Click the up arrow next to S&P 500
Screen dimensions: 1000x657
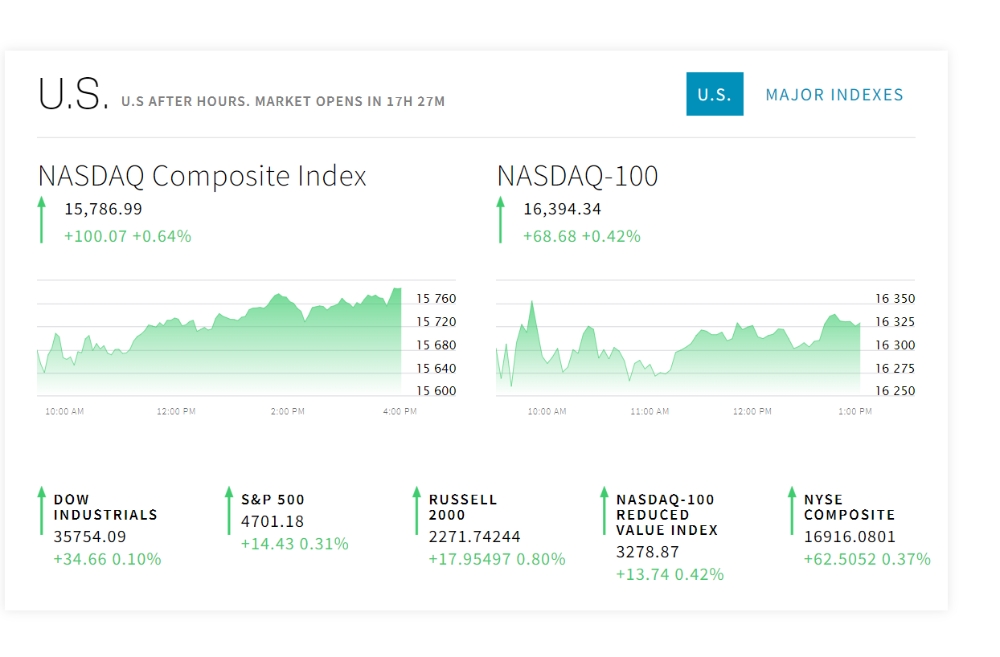(x=229, y=510)
